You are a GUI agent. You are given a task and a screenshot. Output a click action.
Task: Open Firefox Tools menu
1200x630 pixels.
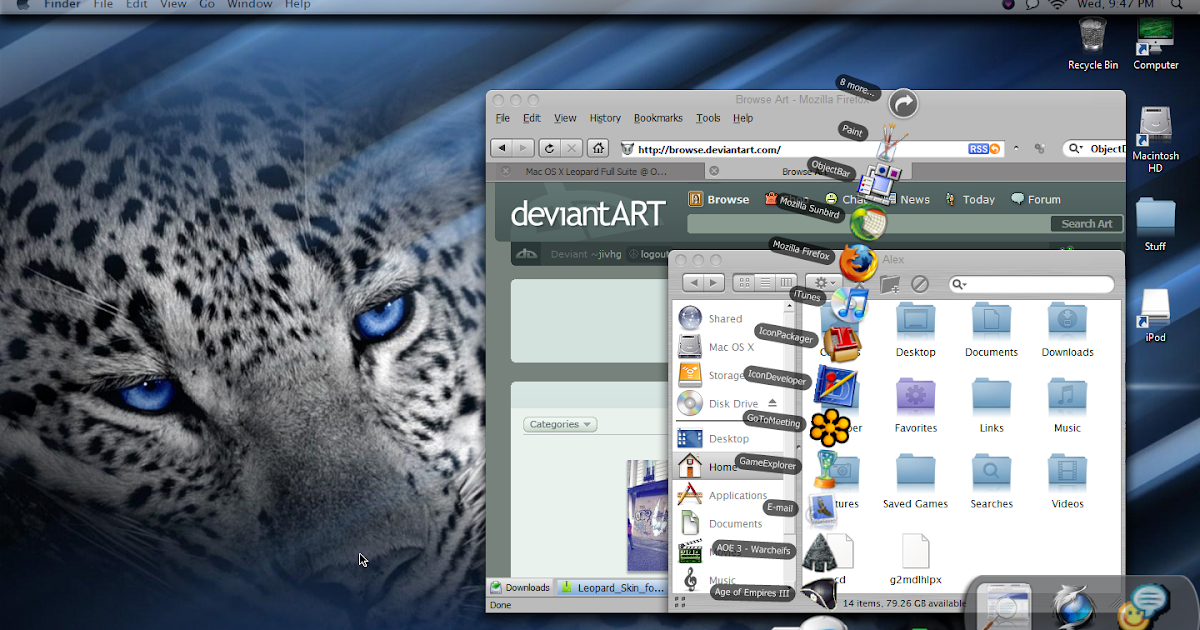[x=708, y=118]
